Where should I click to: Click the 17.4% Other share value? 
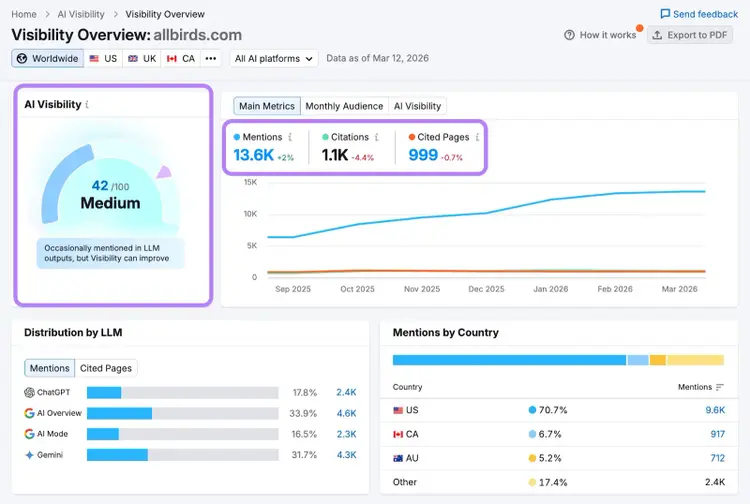point(553,482)
